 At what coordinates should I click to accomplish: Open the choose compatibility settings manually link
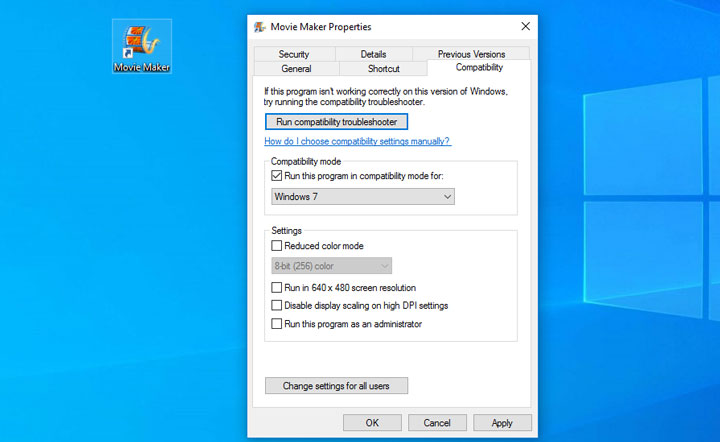coord(357,141)
